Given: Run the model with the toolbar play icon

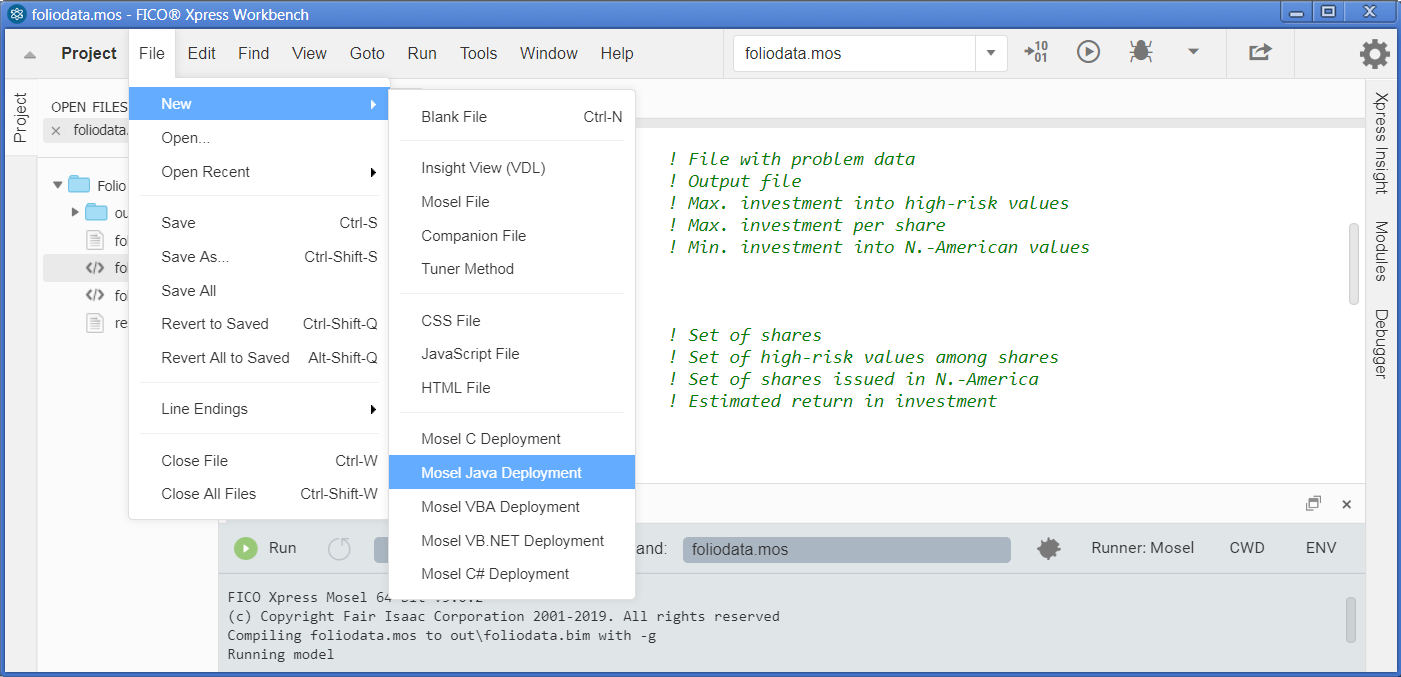Looking at the screenshot, I should tap(1088, 52).
